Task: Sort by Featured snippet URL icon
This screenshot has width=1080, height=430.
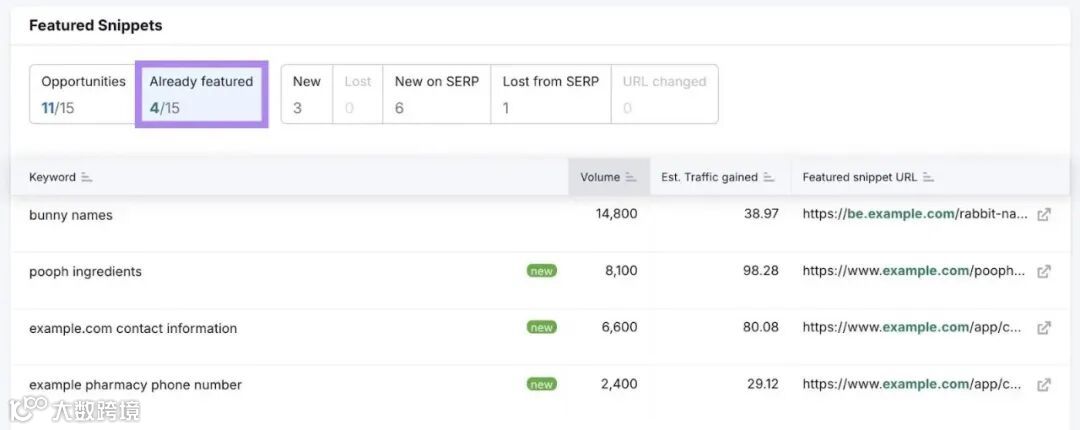Action: (x=929, y=178)
